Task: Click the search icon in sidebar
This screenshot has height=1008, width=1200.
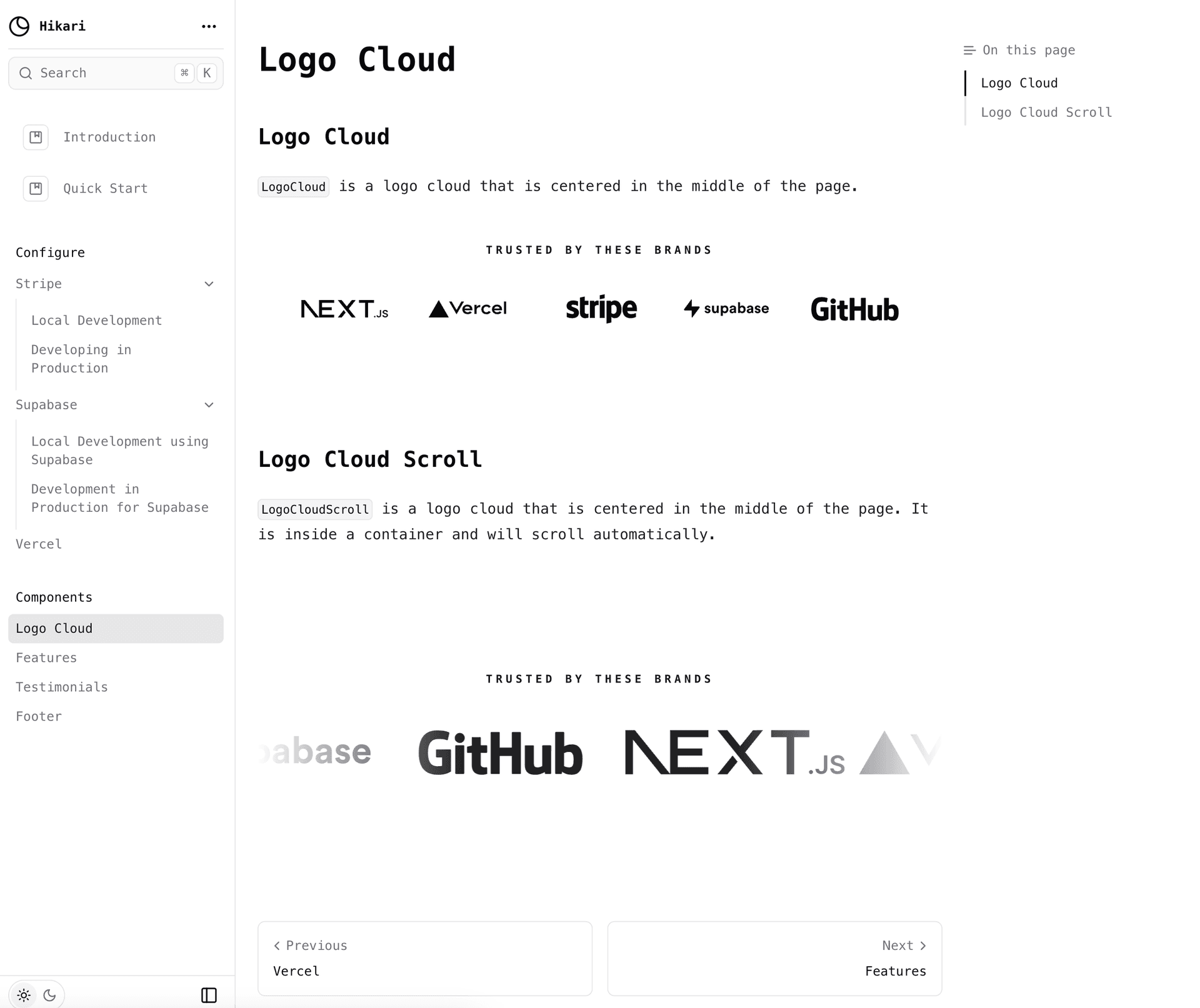Action: 26,73
